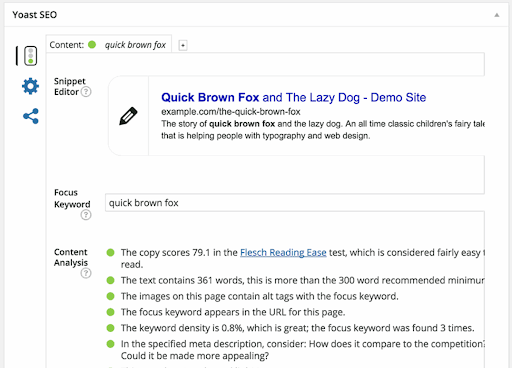Open the gear Advanced settings section
The image size is (512, 368).
point(30,86)
